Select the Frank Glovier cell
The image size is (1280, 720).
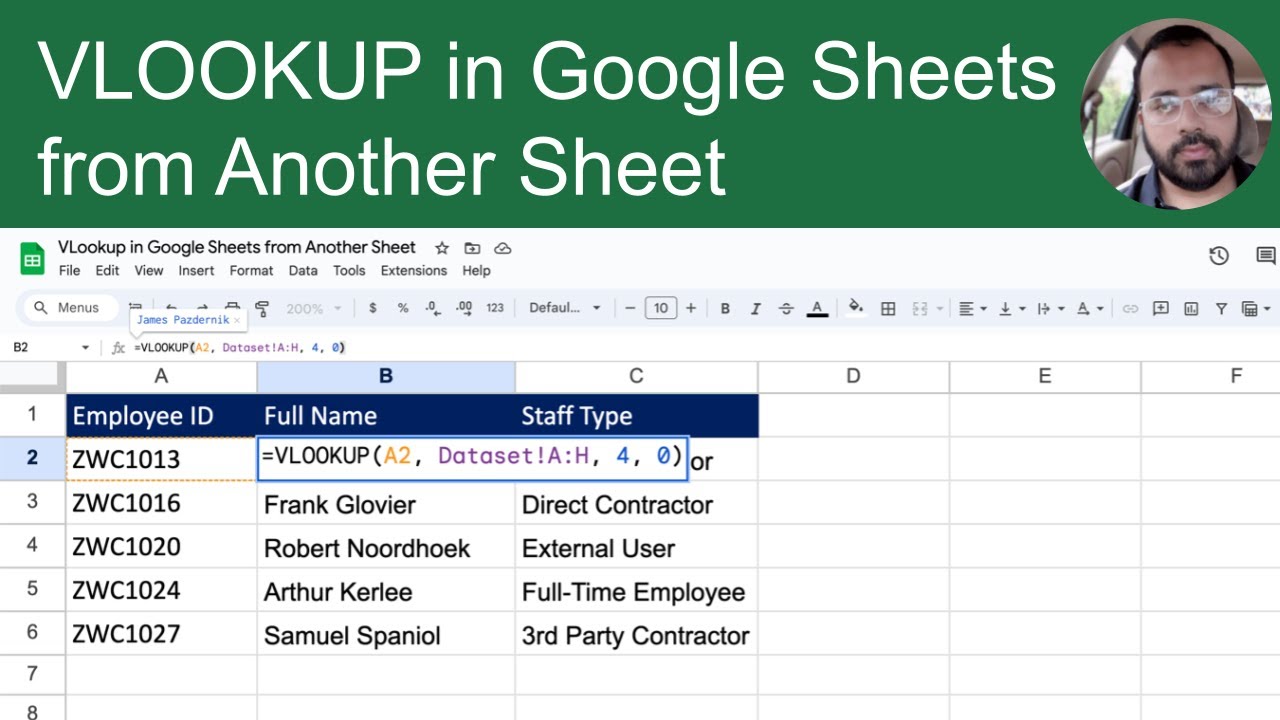click(386, 503)
